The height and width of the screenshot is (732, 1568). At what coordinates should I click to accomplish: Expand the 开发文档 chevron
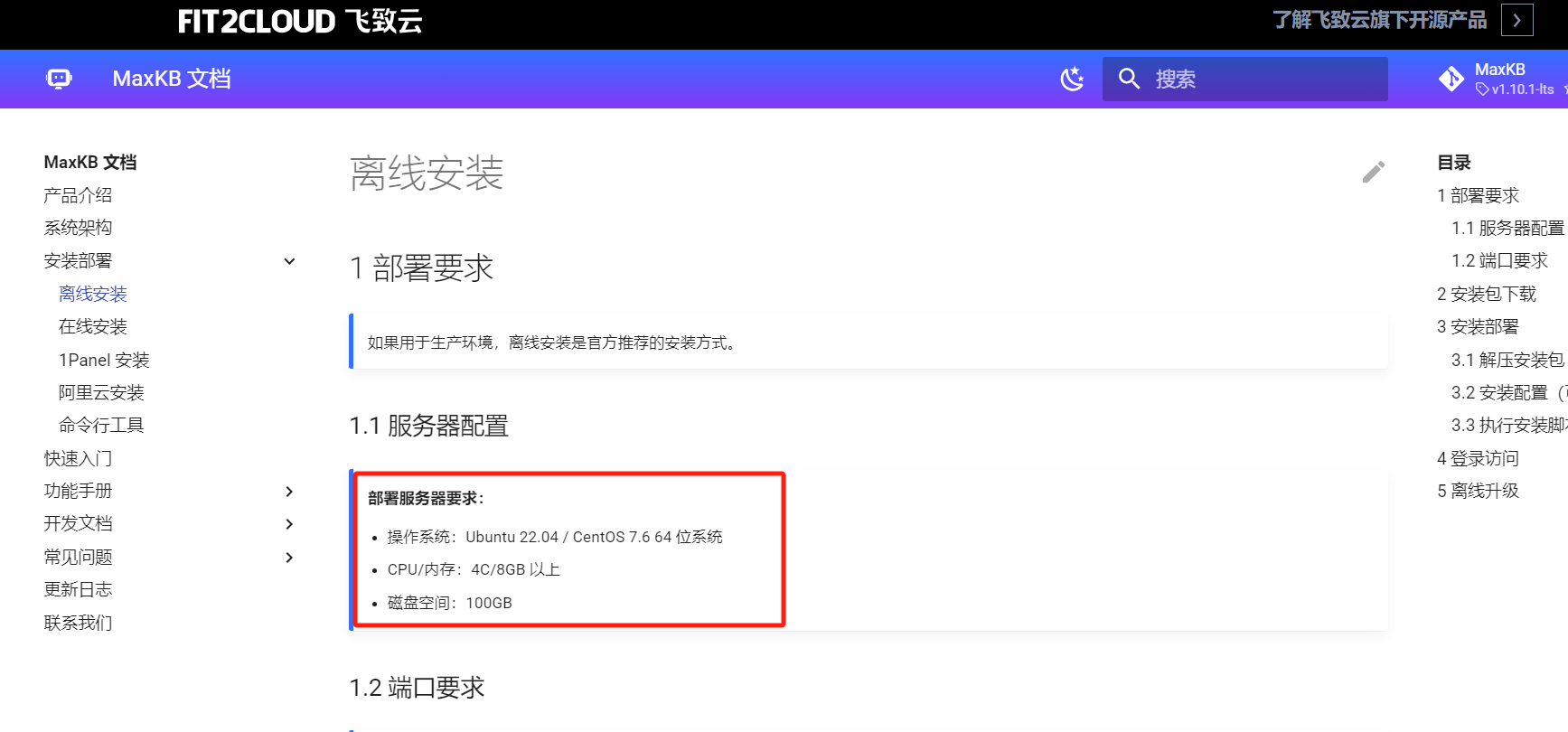(x=289, y=524)
